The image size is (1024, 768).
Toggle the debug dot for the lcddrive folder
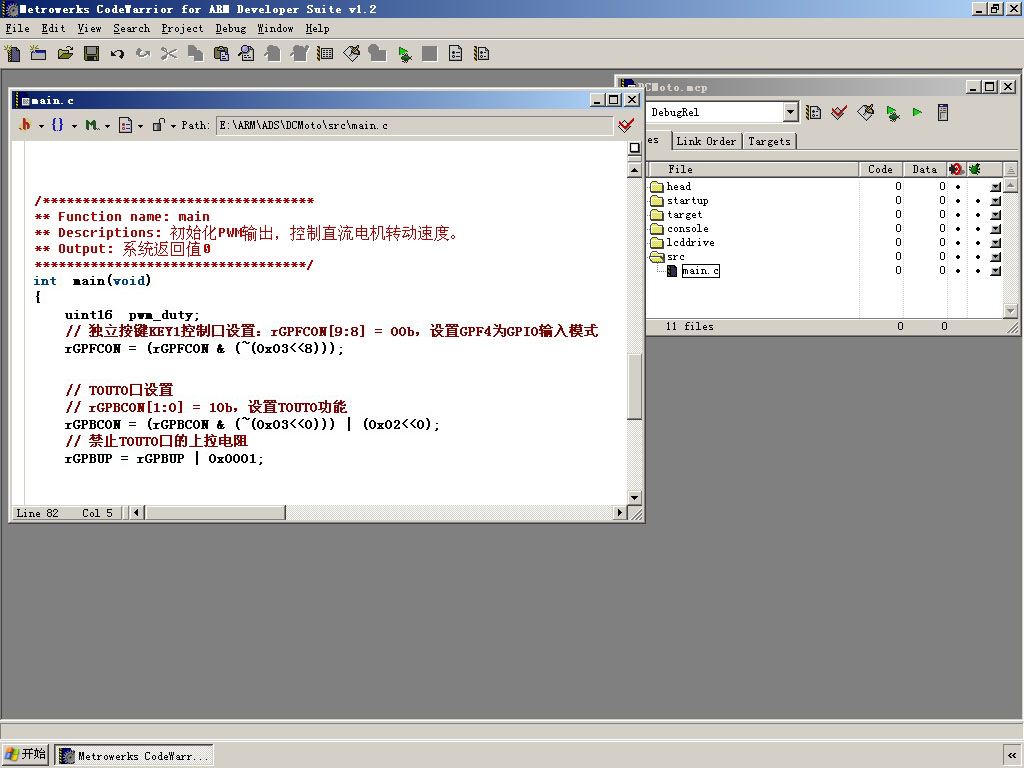(978, 242)
